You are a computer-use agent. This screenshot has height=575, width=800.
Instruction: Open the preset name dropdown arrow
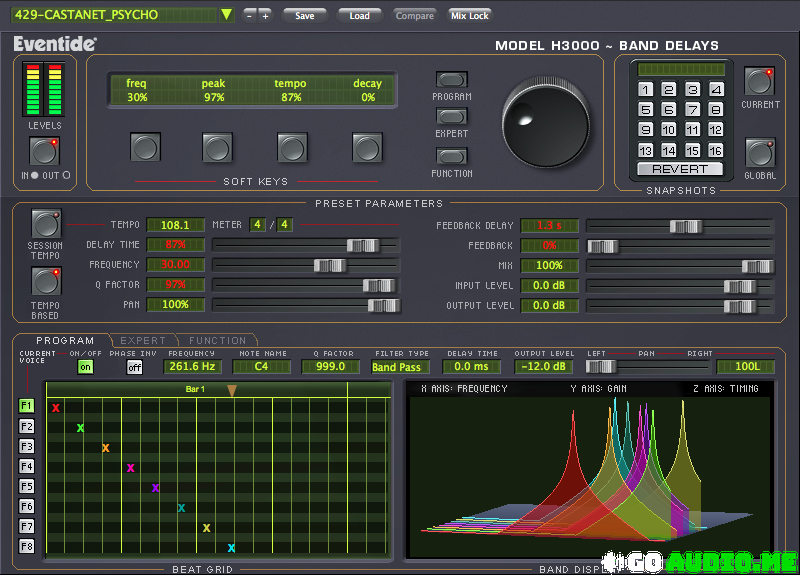[x=226, y=15]
